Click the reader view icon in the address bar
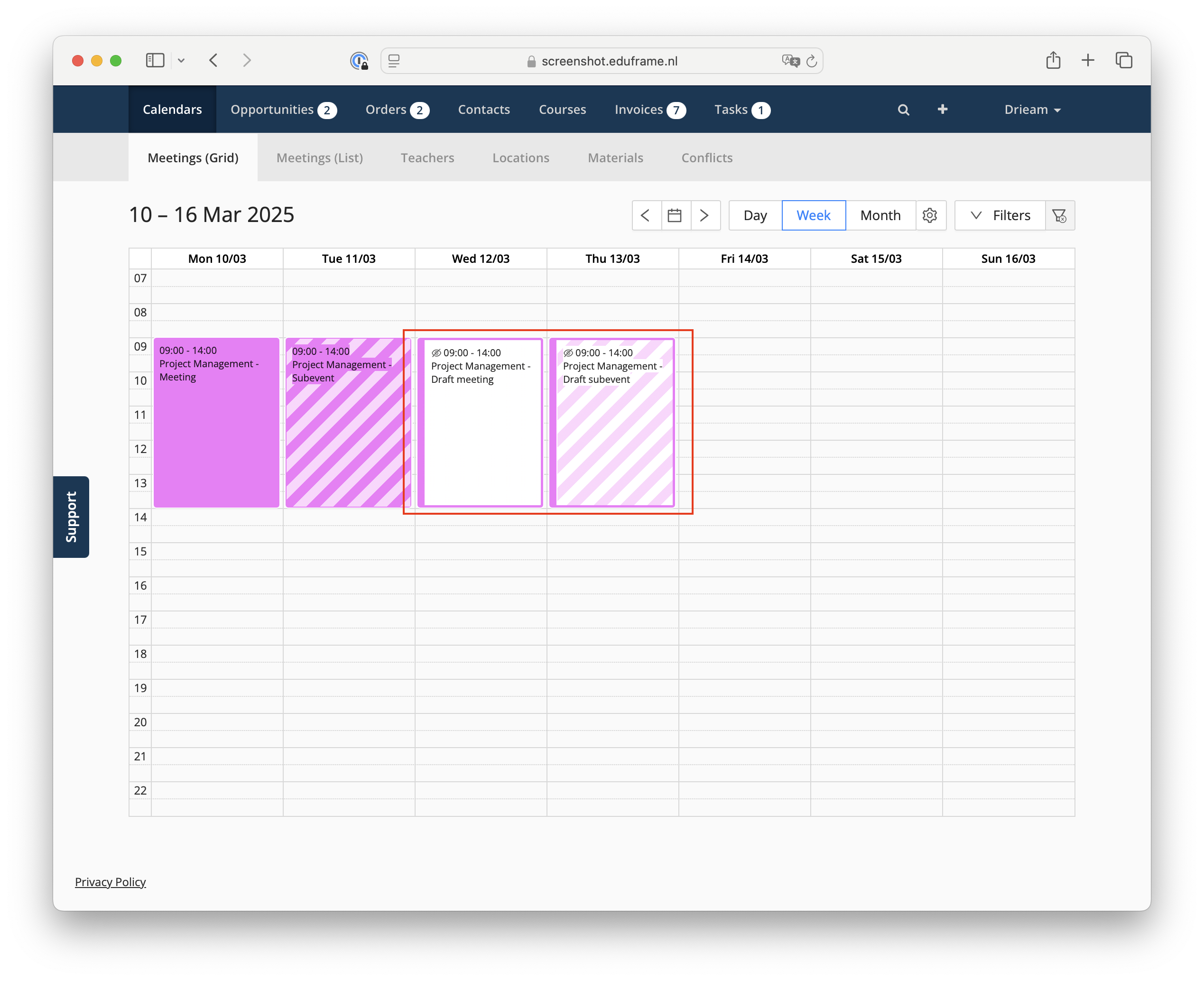Viewport: 1204px width, 981px height. (x=394, y=61)
